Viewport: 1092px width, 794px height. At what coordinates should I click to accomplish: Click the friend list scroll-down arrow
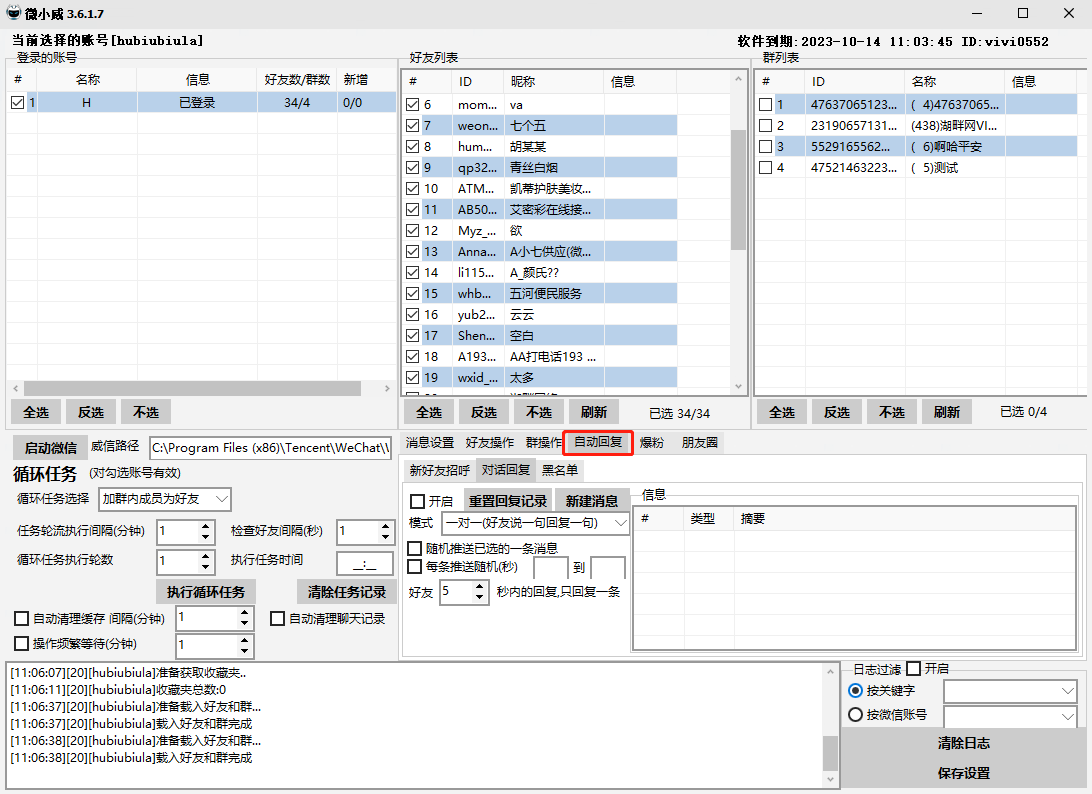[739, 386]
